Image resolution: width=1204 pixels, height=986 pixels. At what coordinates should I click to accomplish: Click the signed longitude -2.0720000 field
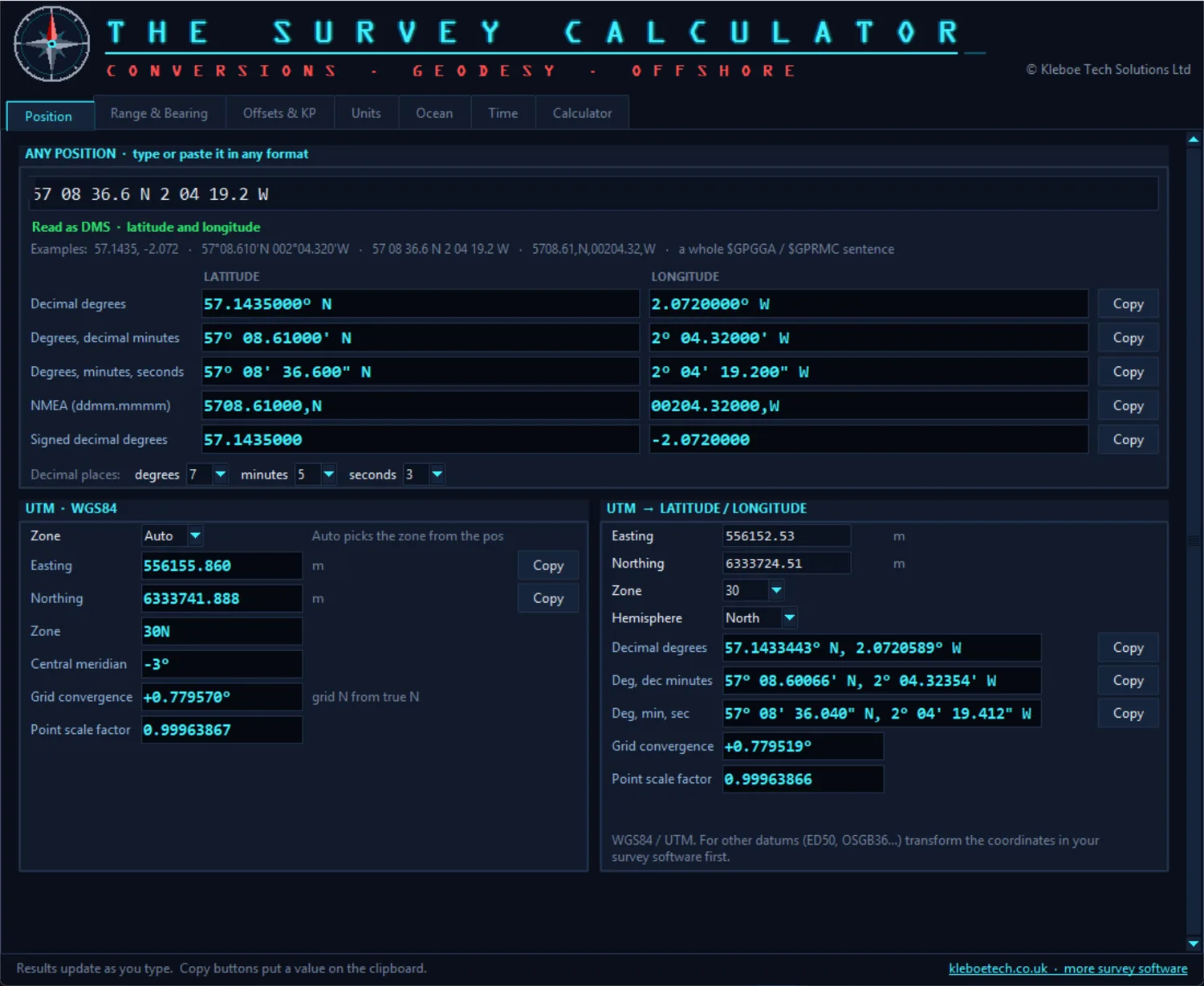tap(868, 440)
